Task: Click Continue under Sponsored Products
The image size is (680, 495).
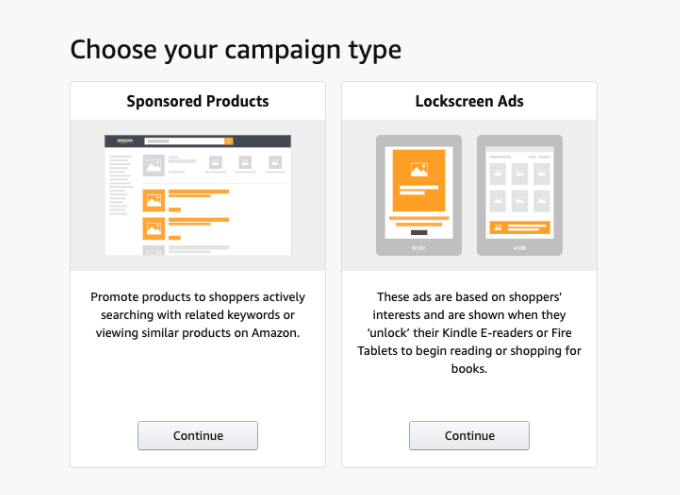Action: click(198, 435)
